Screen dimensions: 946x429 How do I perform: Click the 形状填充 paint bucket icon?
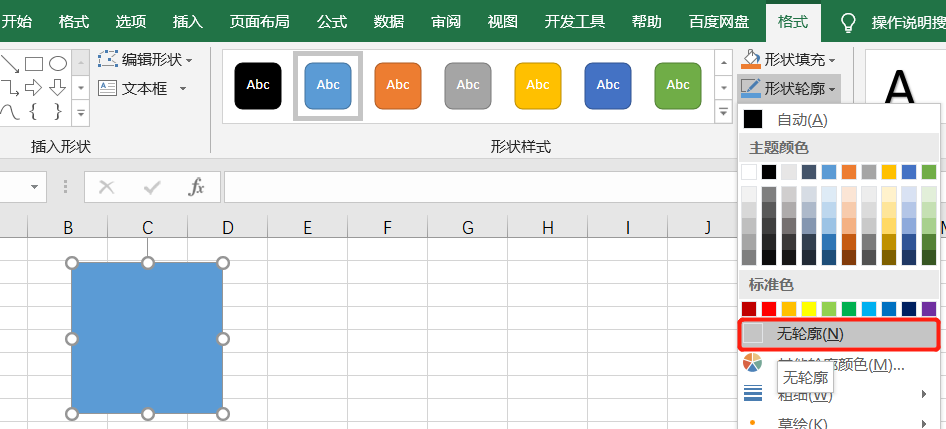click(x=751, y=60)
